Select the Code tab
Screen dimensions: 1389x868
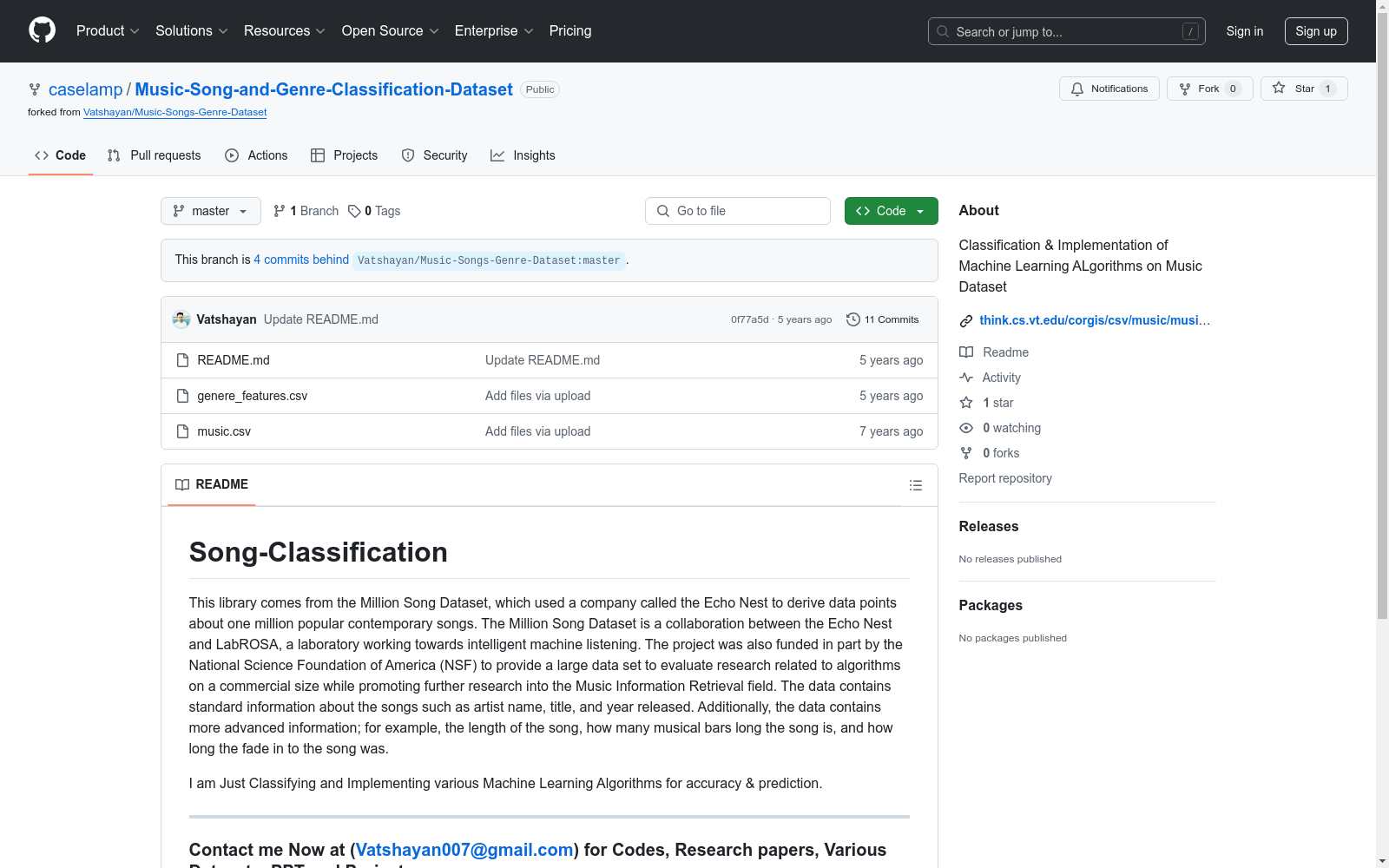coord(61,155)
